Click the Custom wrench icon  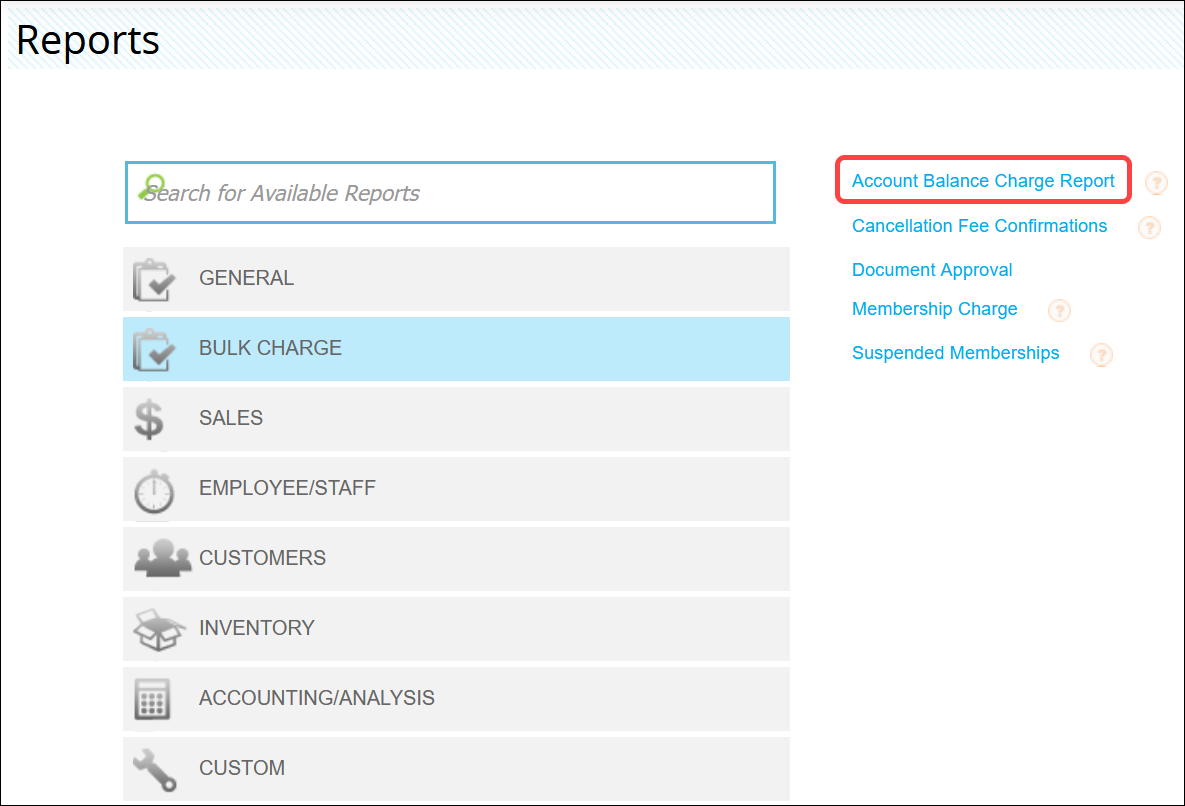pos(155,770)
